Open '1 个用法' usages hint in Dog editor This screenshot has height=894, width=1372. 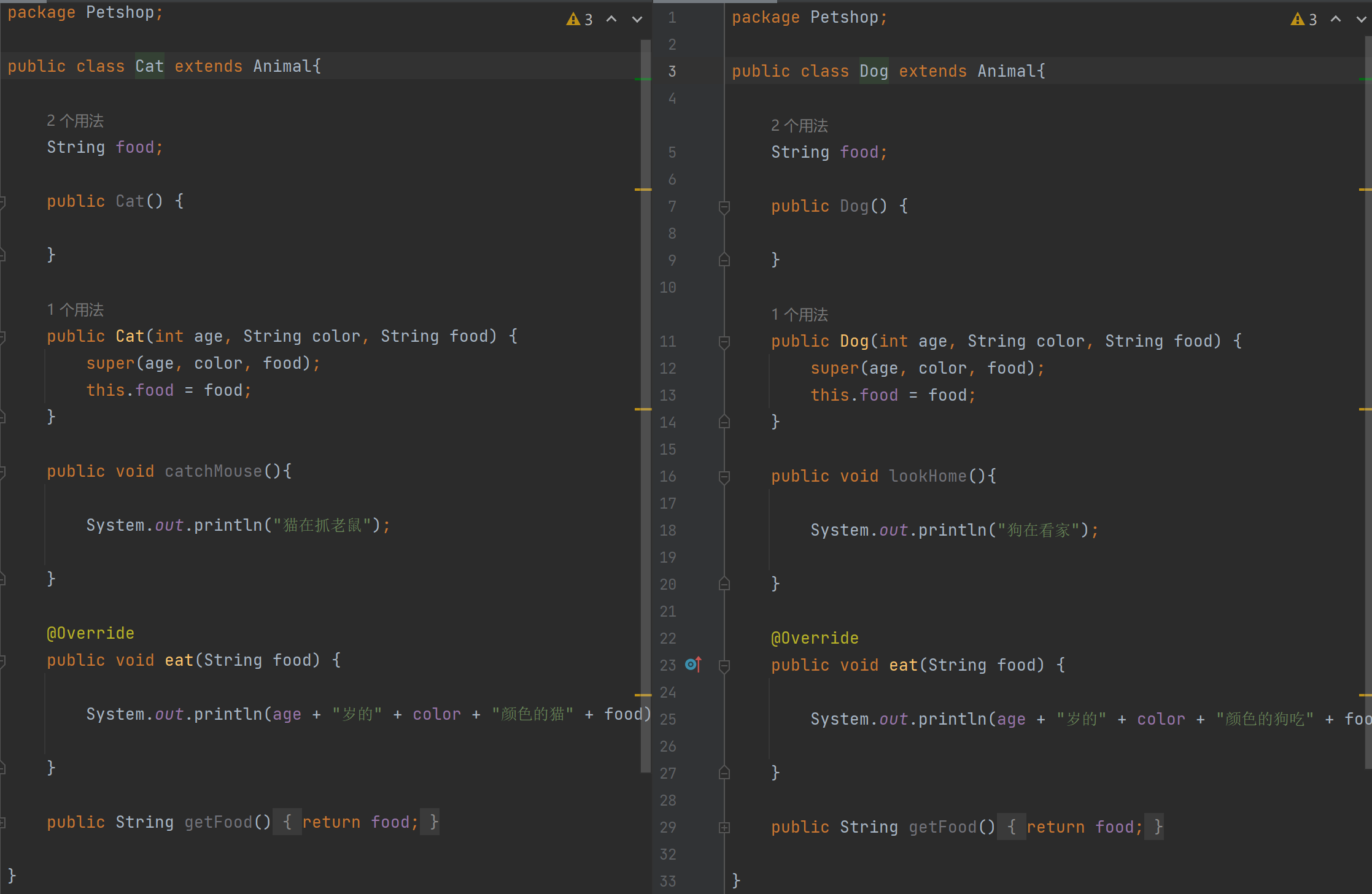pos(799,315)
